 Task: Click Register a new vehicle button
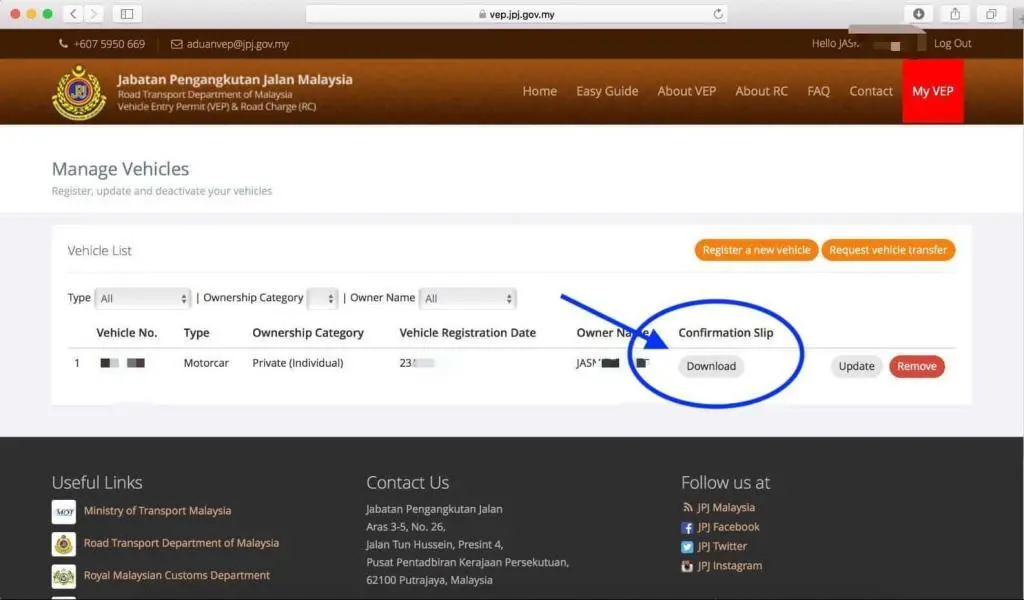point(756,250)
